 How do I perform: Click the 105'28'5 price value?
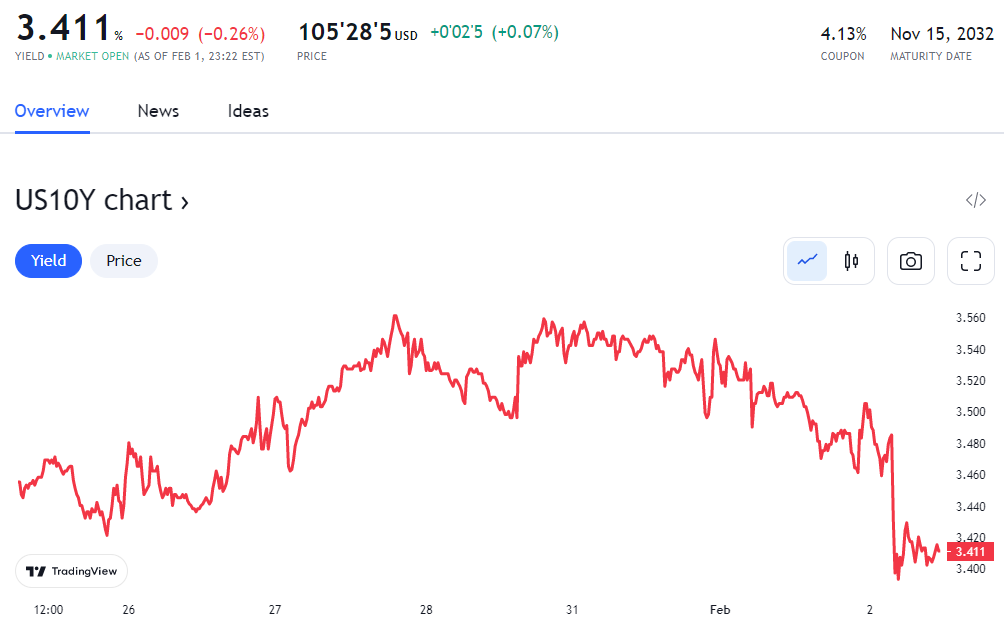coord(344,32)
